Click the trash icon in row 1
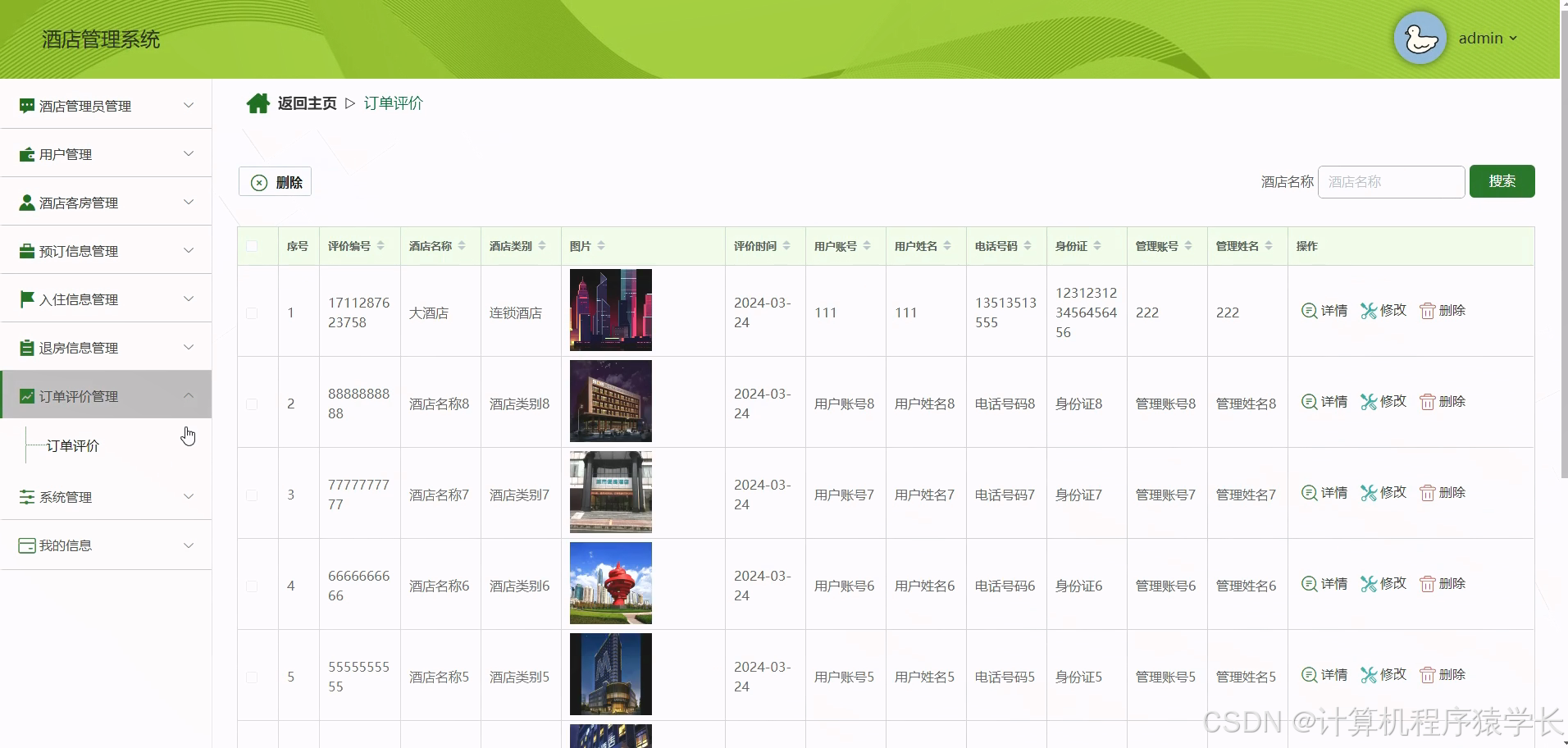This screenshot has height=748, width=1568. pos(1428,311)
